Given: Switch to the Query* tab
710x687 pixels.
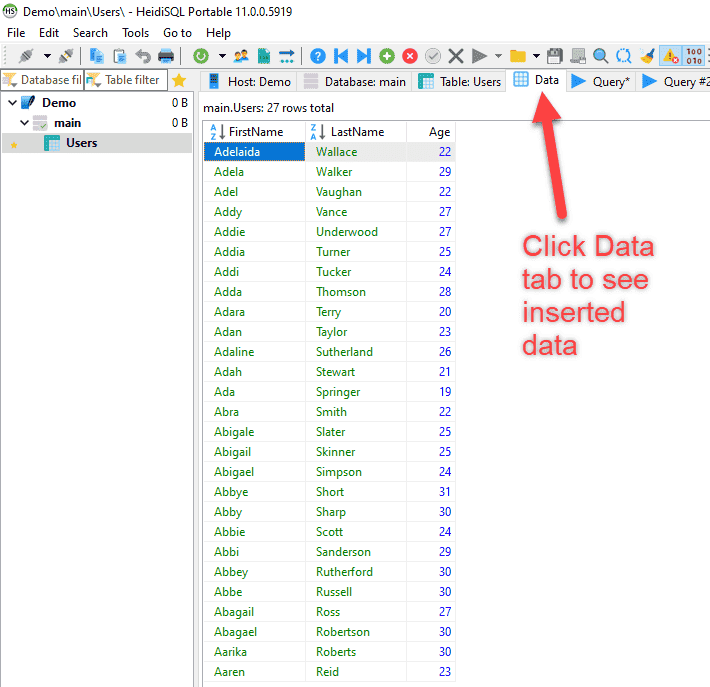Looking at the screenshot, I should tap(600, 82).
